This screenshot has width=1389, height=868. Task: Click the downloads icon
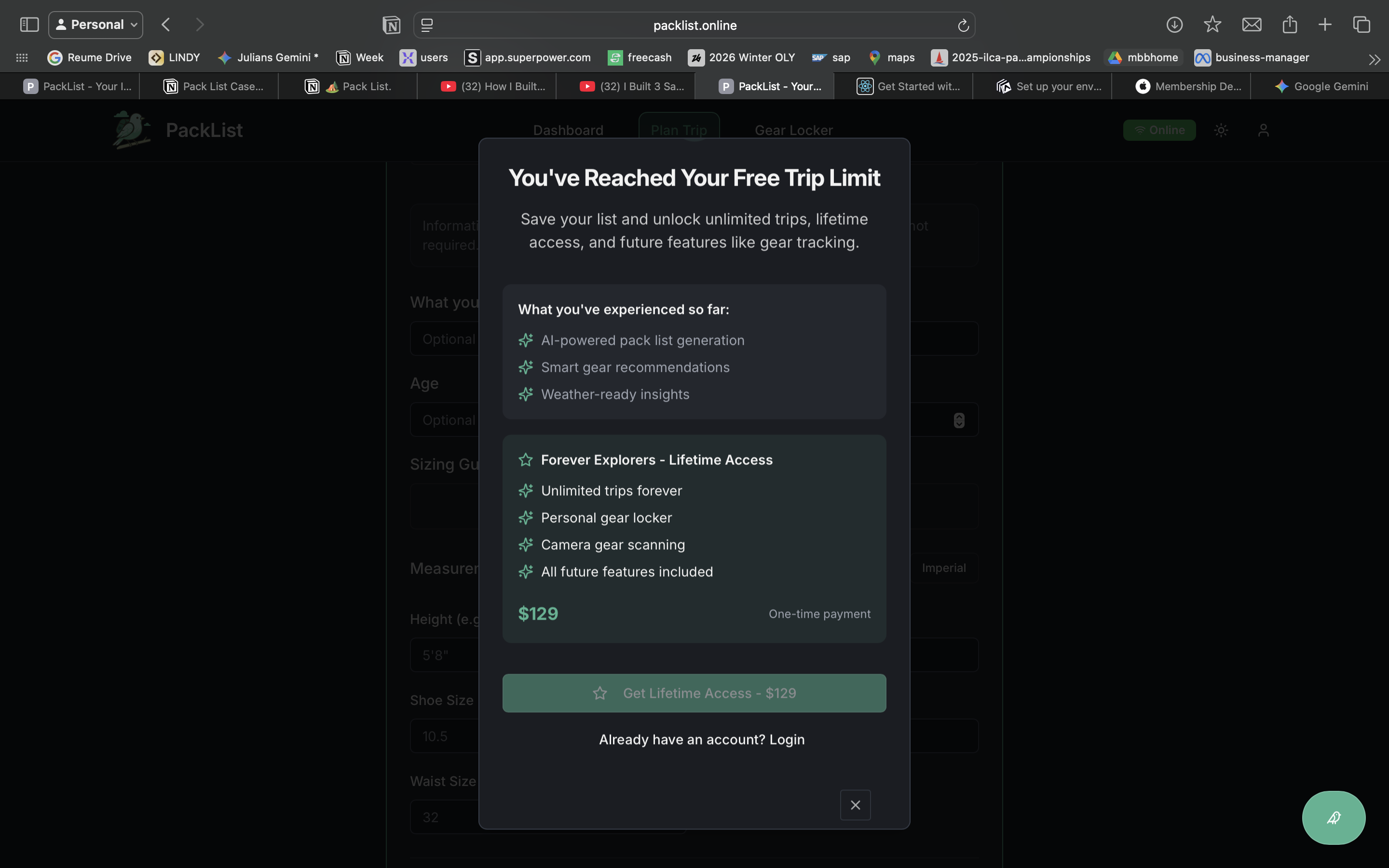point(1174,25)
